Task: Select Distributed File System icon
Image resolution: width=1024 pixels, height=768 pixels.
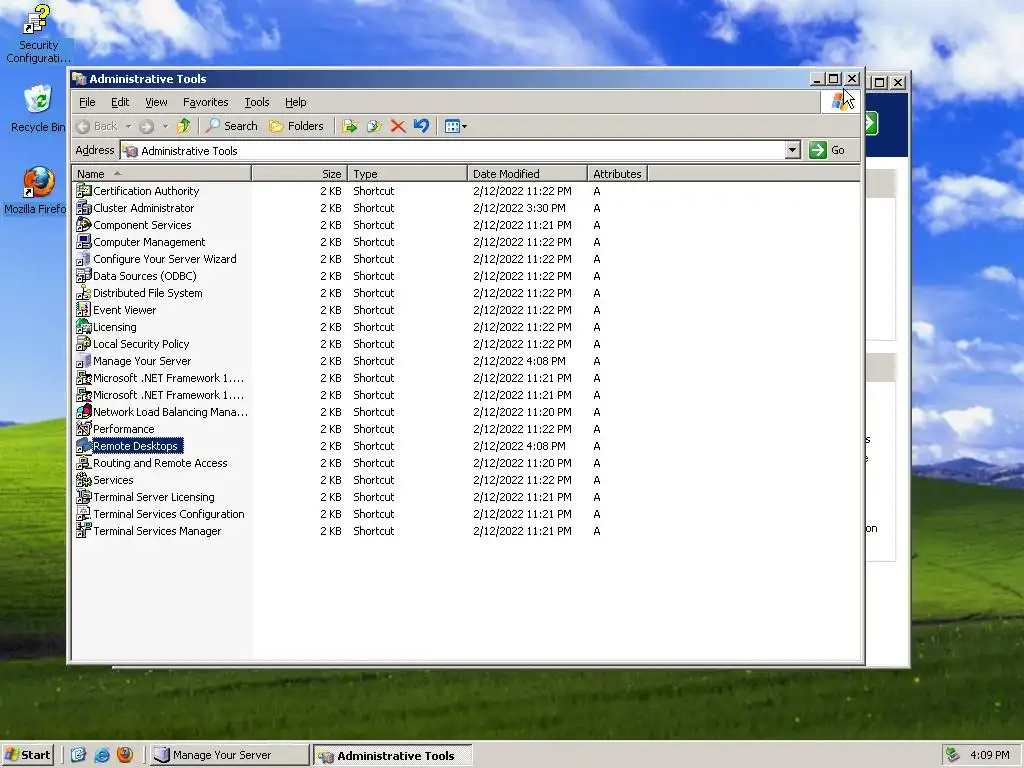Action: coord(84,293)
